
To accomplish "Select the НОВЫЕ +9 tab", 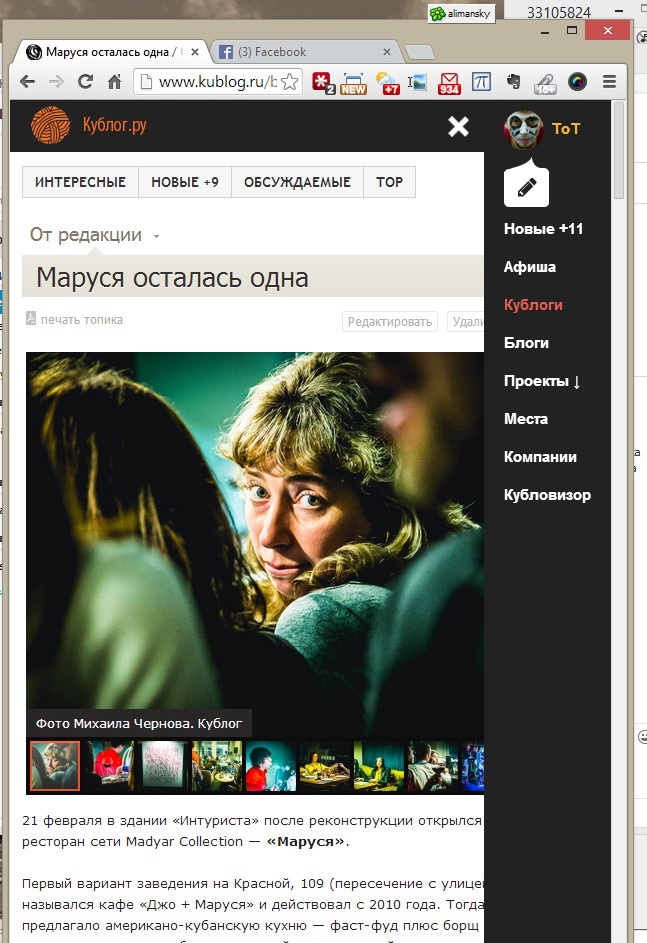I will point(185,182).
